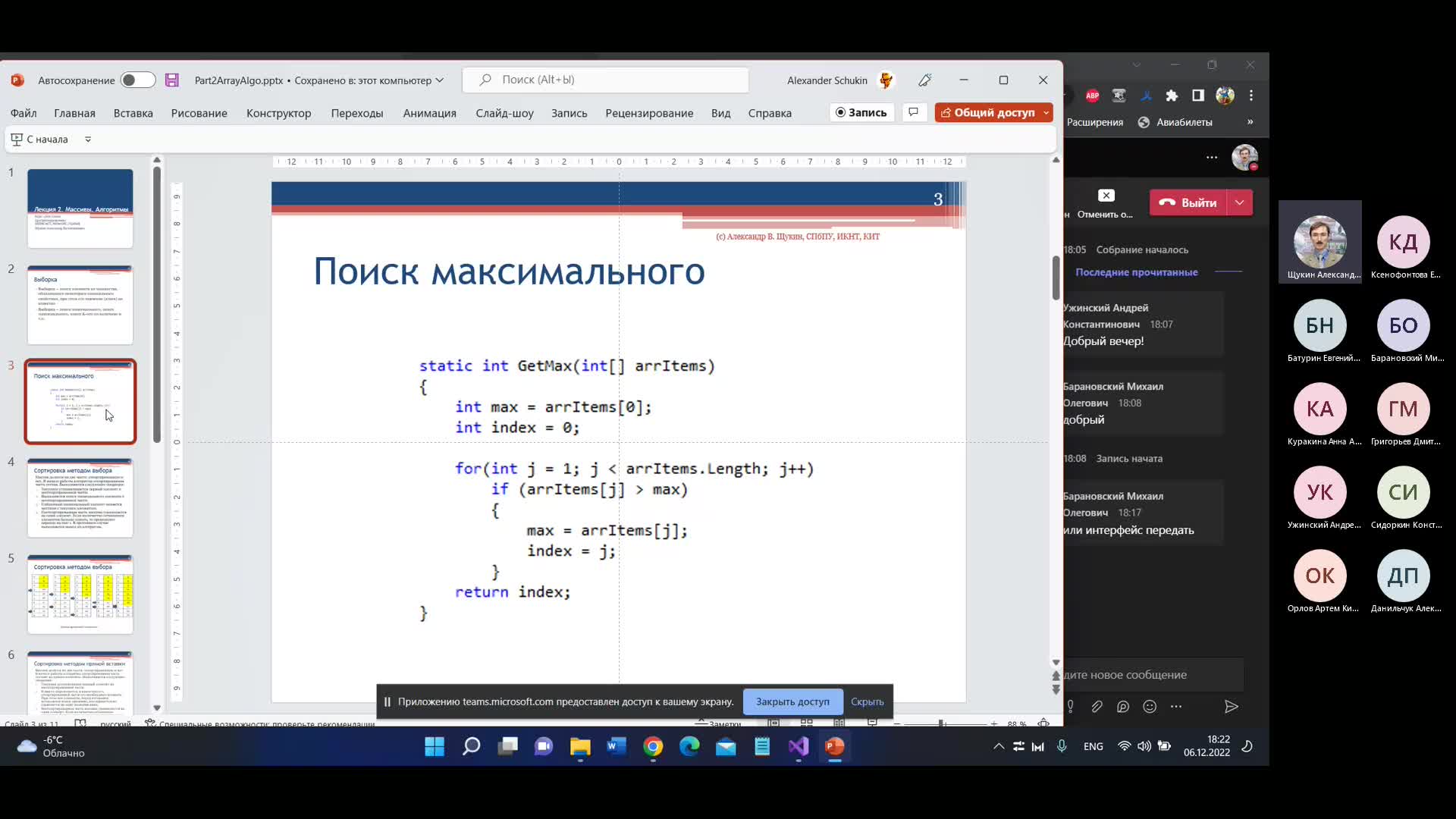The height and width of the screenshot is (819, 1456).
Task: Open the Авиабилеты bookmark
Action: (x=1175, y=122)
